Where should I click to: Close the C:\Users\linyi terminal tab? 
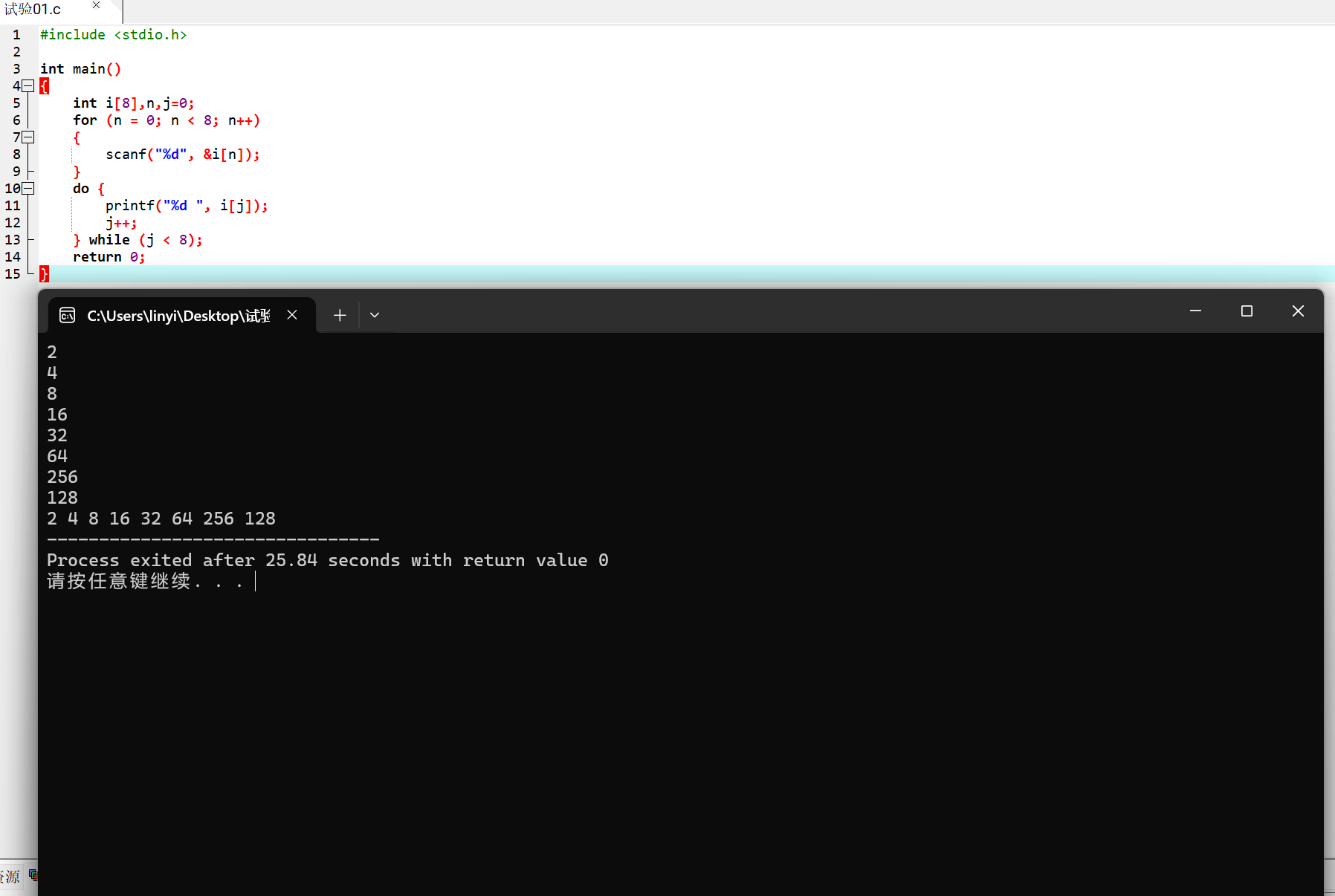point(292,315)
